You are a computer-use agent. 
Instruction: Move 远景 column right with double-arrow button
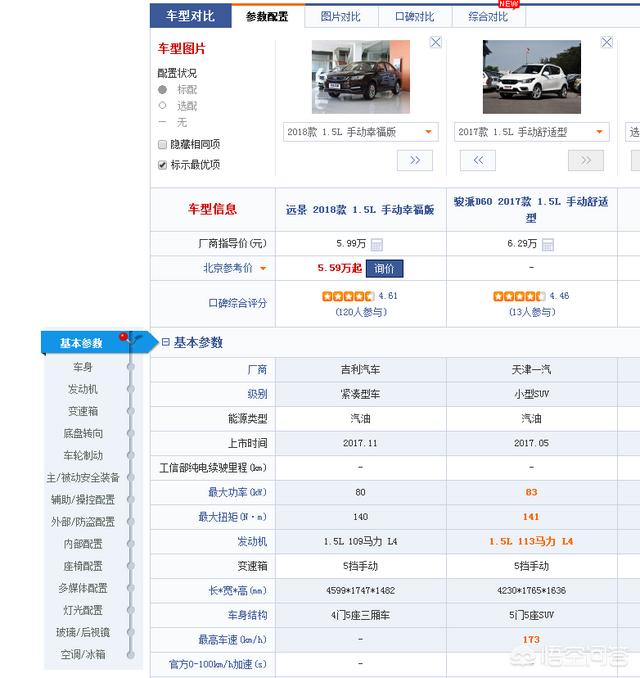click(x=414, y=160)
